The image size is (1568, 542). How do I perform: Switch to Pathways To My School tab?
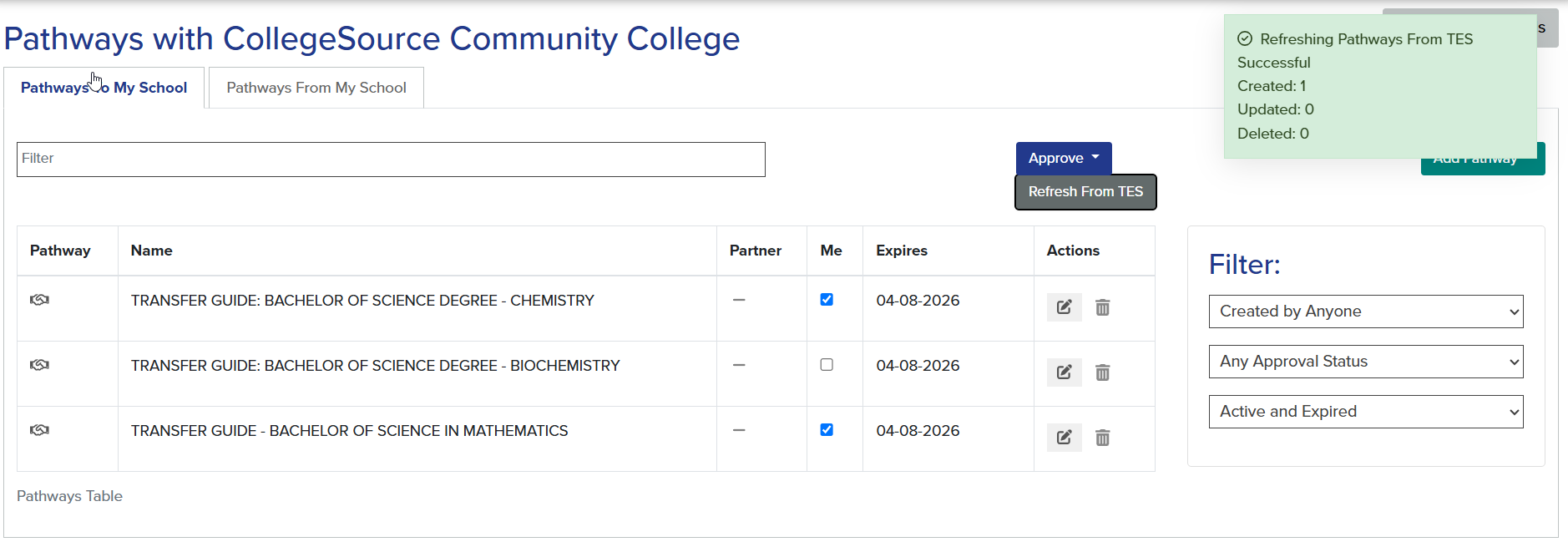(x=104, y=88)
